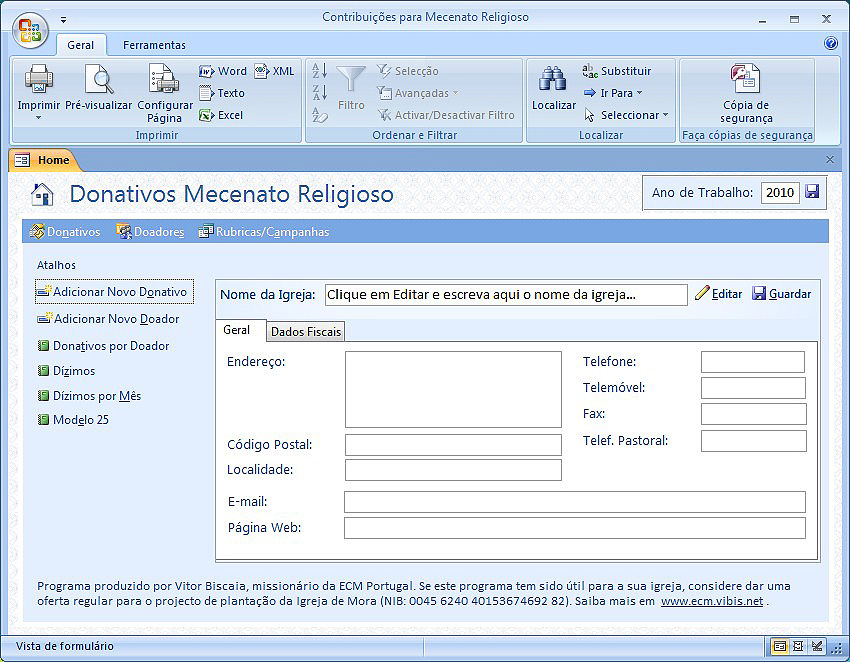Click the Telef. Pastoral field

754,441
